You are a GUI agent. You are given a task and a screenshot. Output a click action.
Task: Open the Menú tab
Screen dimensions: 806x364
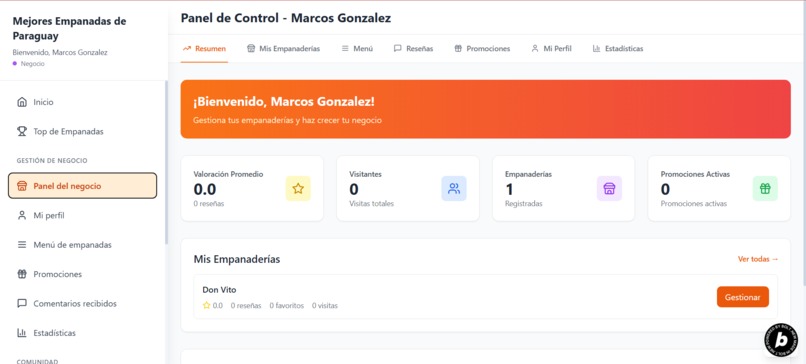357,49
